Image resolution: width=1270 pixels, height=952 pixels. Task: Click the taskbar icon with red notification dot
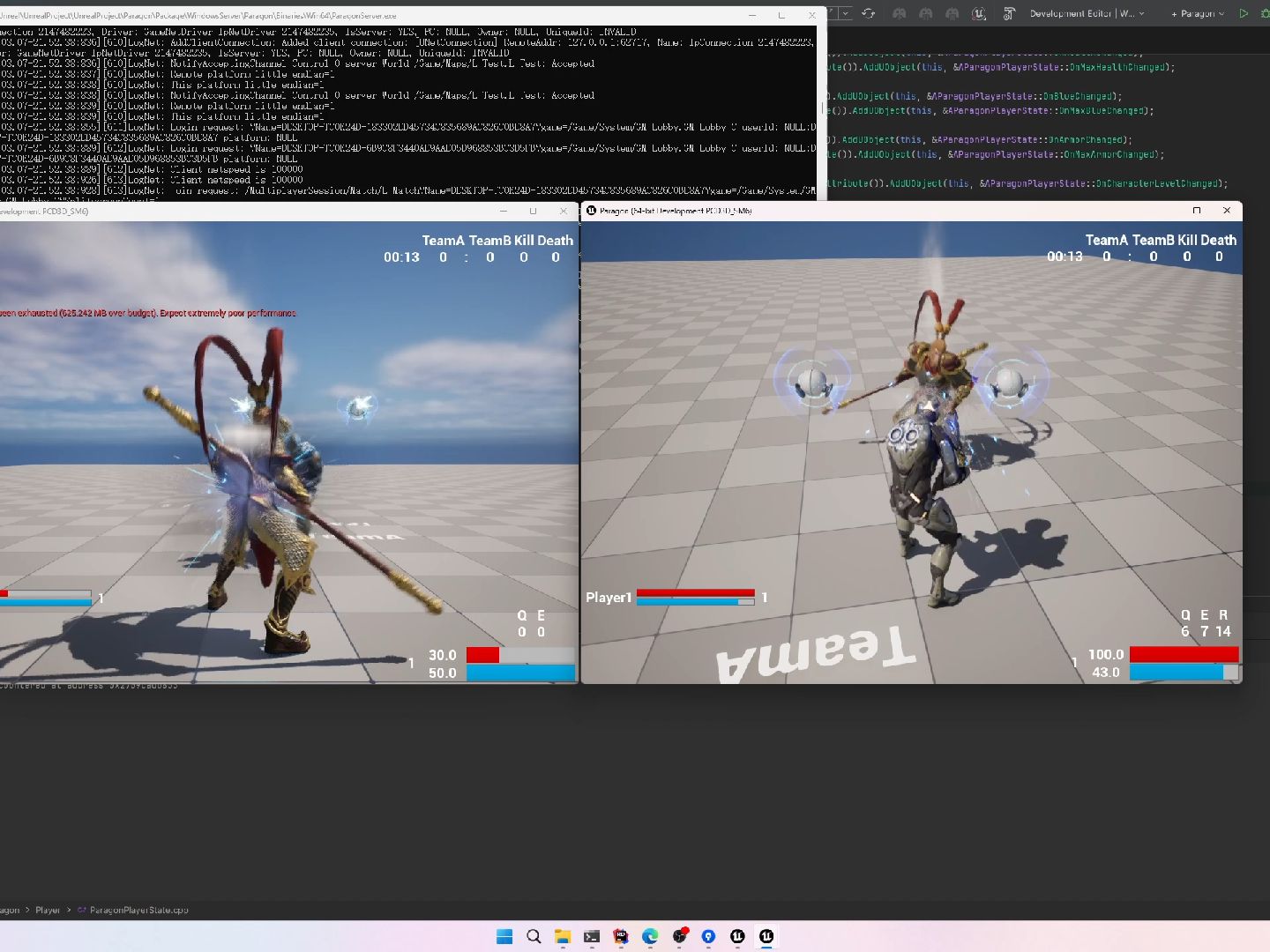click(x=679, y=936)
